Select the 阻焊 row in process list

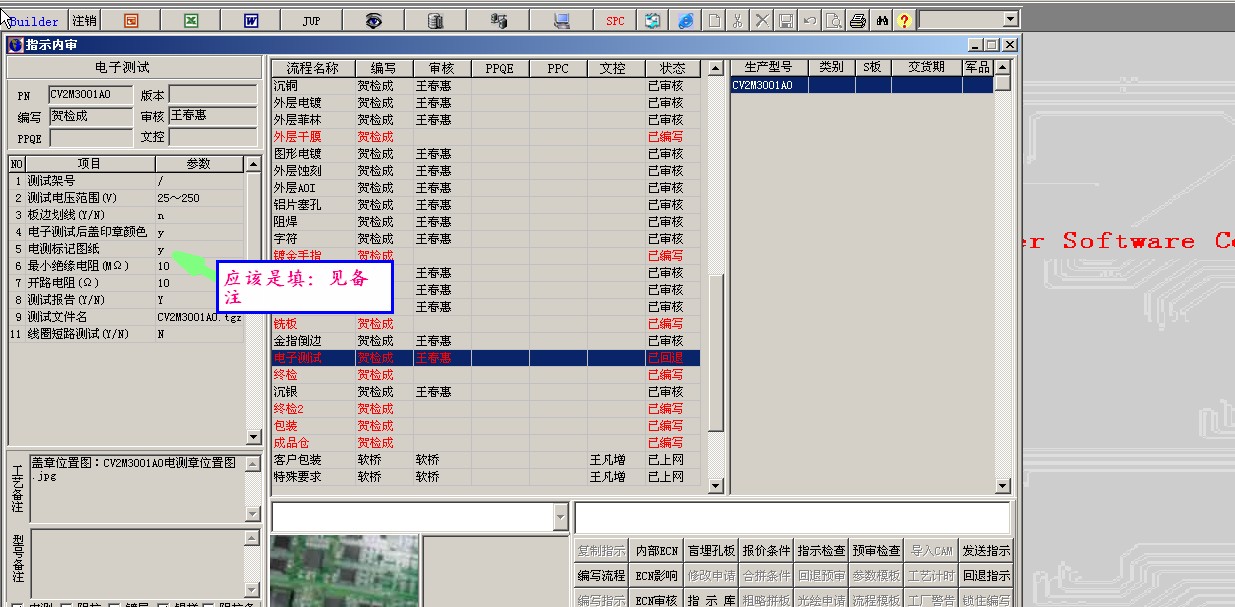click(x=486, y=222)
